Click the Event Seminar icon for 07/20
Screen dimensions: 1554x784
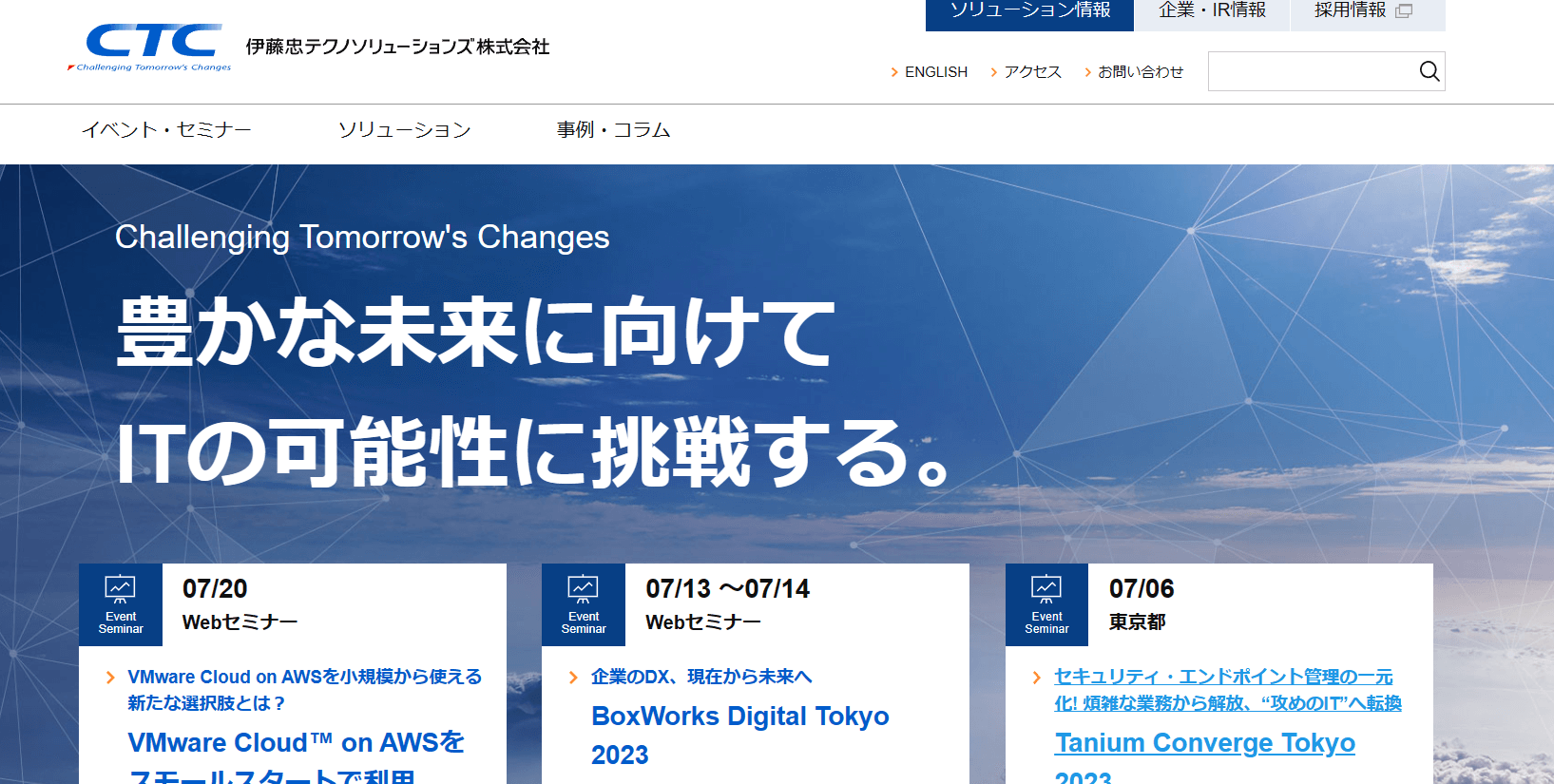(x=121, y=604)
